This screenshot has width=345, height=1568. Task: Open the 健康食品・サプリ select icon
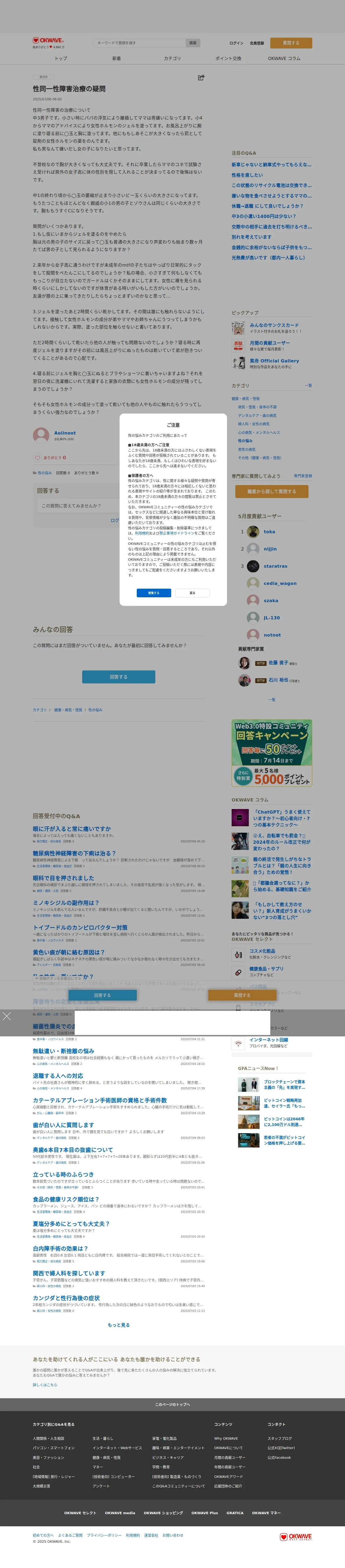[x=238, y=972]
